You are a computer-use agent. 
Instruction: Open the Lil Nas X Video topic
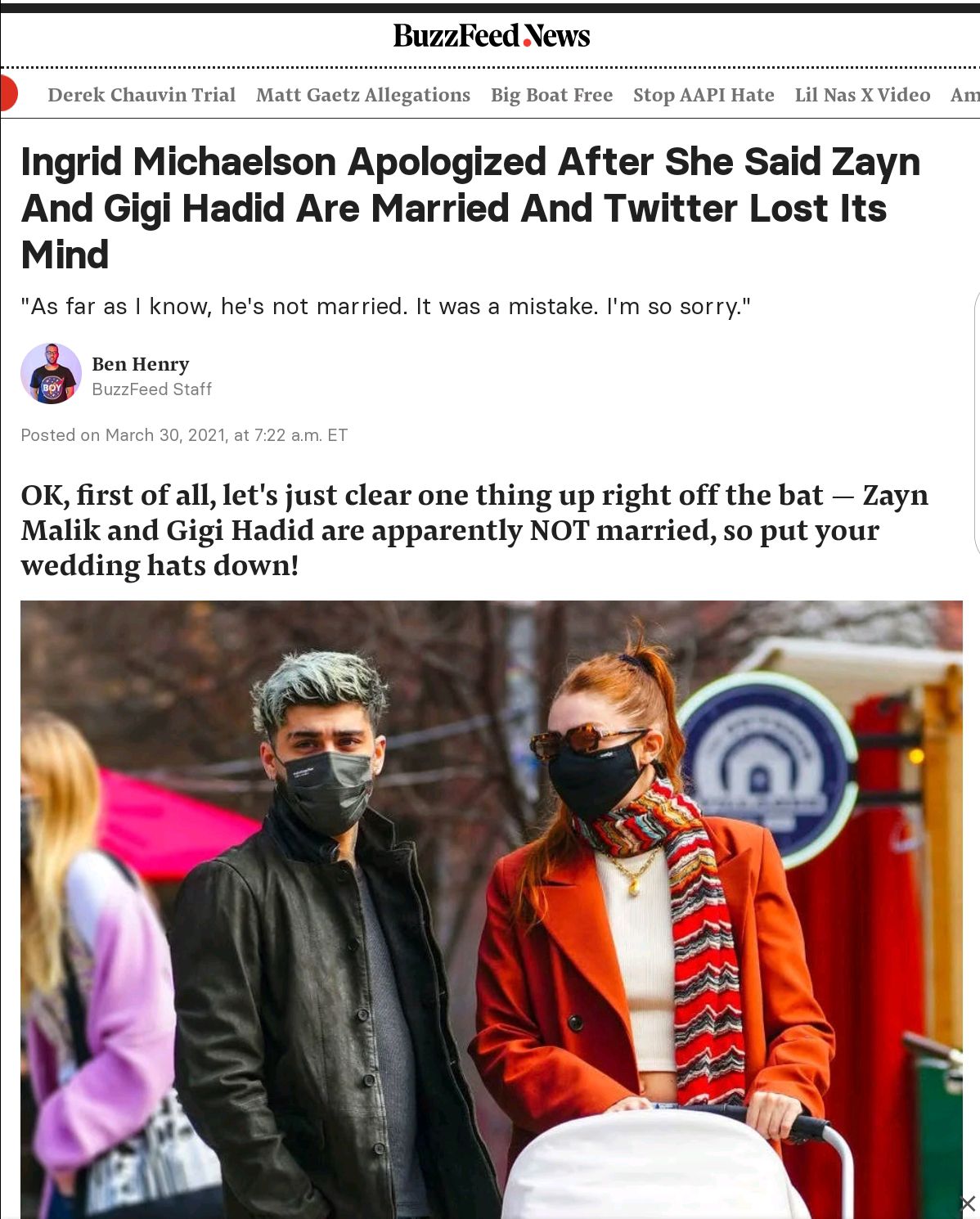point(862,95)
